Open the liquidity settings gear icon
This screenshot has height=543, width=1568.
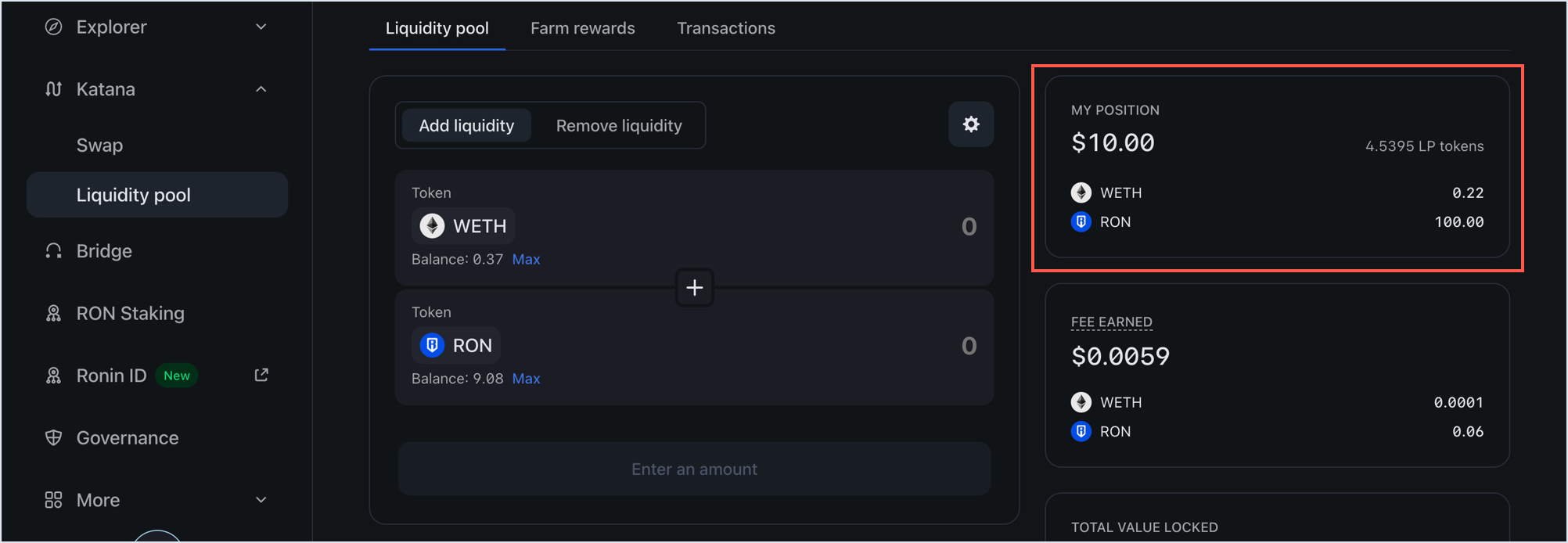[971, 124]
